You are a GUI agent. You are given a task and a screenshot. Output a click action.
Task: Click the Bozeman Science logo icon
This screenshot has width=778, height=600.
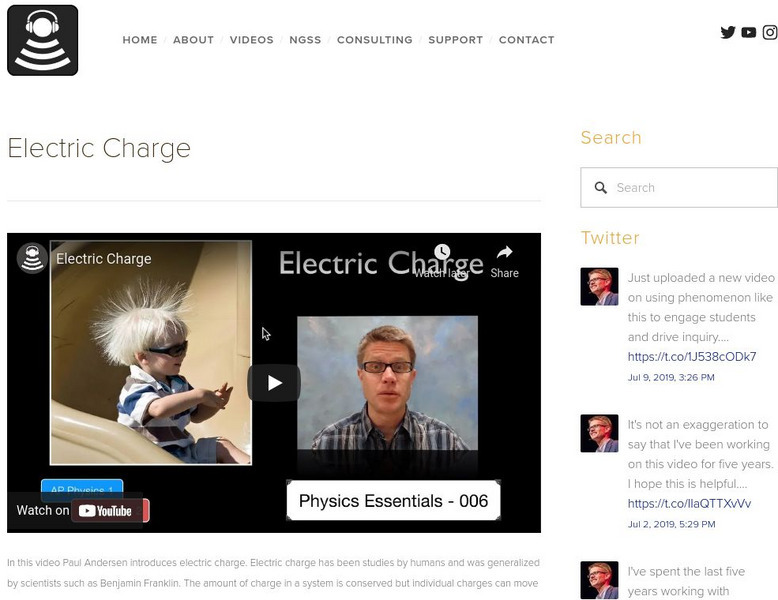click(43, 40)
